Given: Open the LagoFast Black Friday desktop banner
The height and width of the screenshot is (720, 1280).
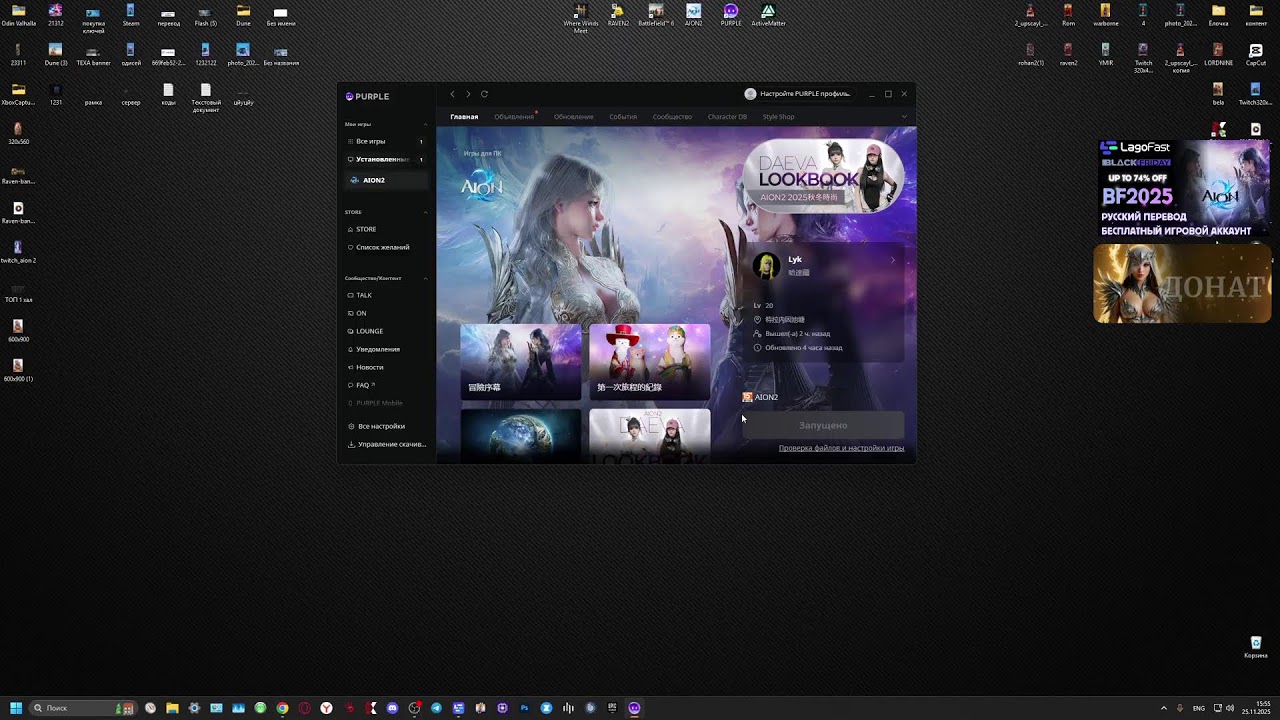Looking at the screenshot, I should click(1182, 188).
